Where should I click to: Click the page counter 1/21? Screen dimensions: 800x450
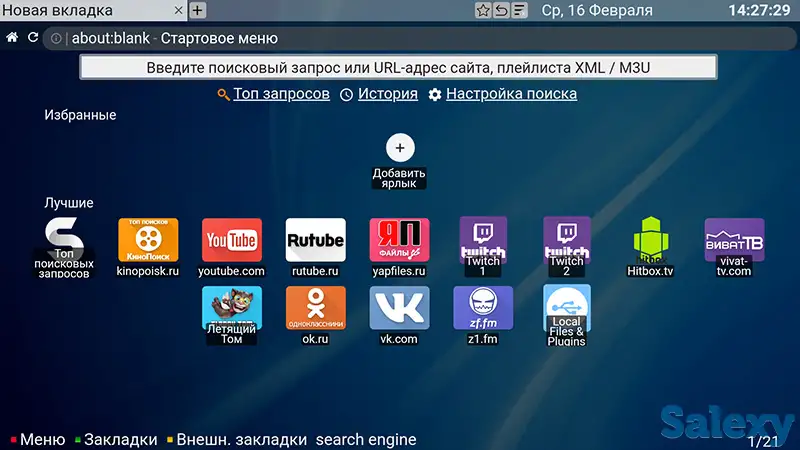tap(763, 441)
